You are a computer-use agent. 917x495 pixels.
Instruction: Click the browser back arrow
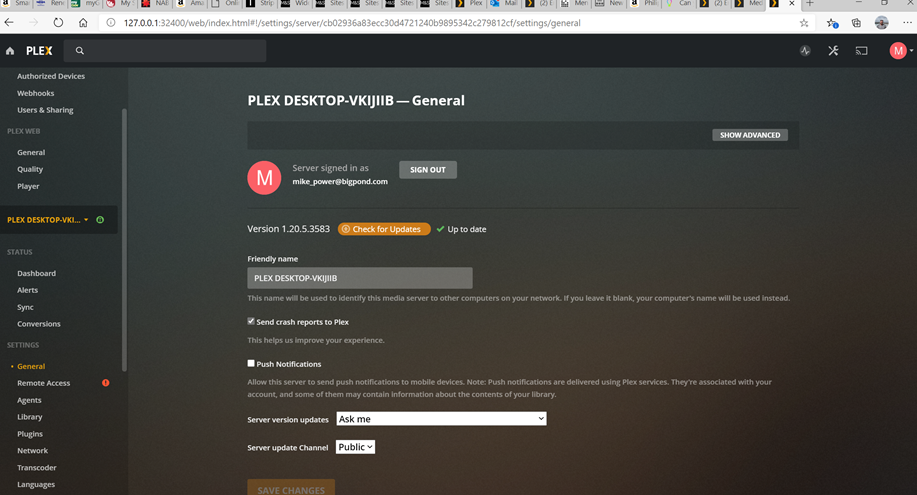pos(9,23)
